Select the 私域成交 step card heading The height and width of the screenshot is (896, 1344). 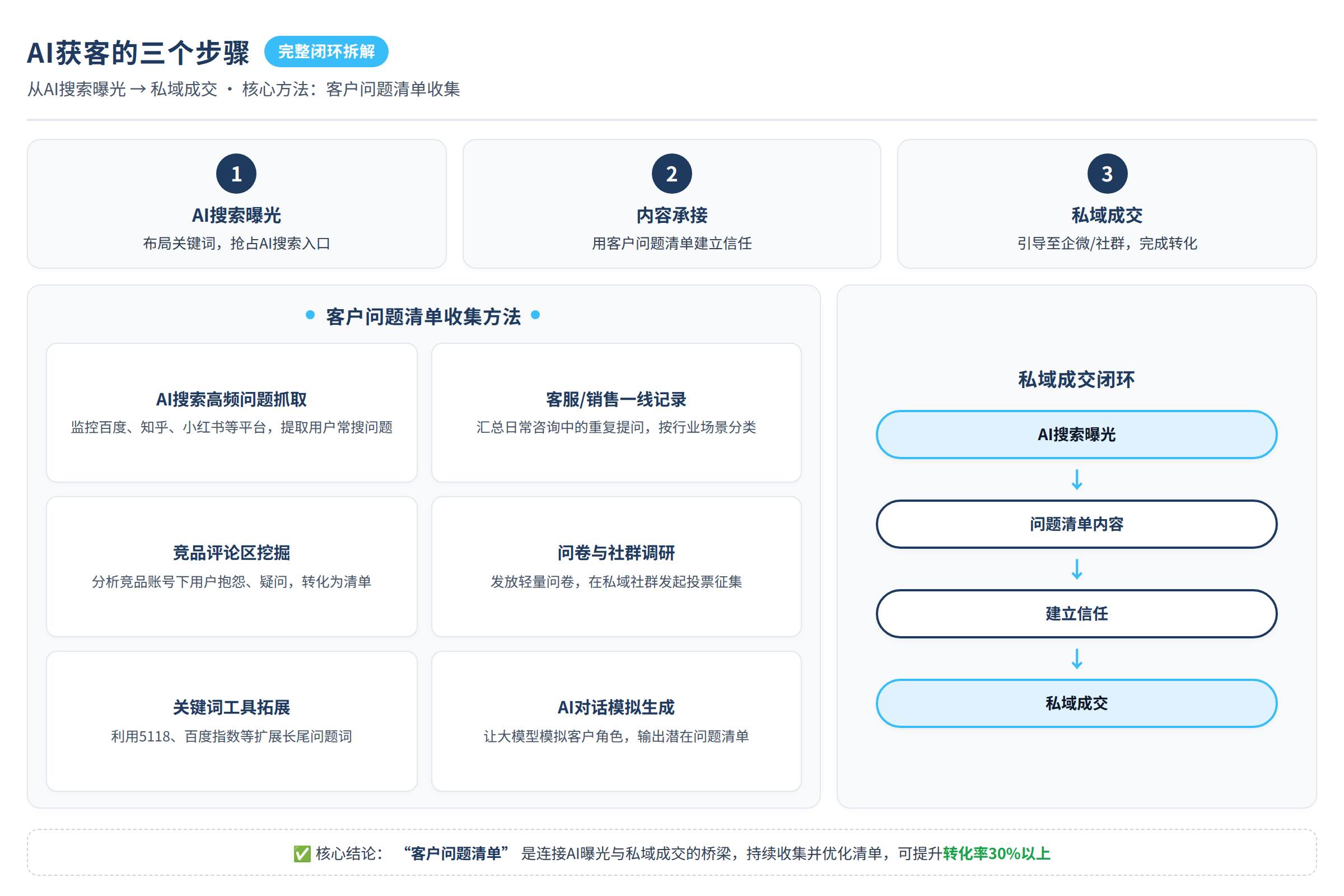click(1108, 216)
